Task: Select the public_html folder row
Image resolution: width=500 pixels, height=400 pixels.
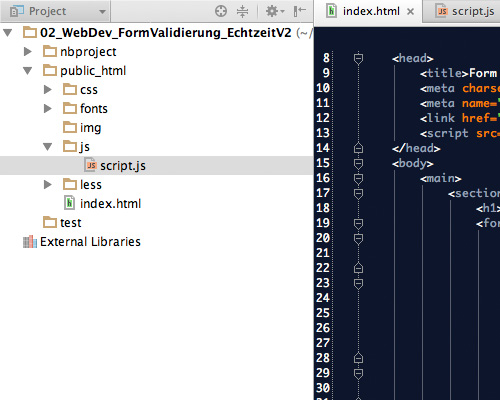Action: click(x=157, y=71)
